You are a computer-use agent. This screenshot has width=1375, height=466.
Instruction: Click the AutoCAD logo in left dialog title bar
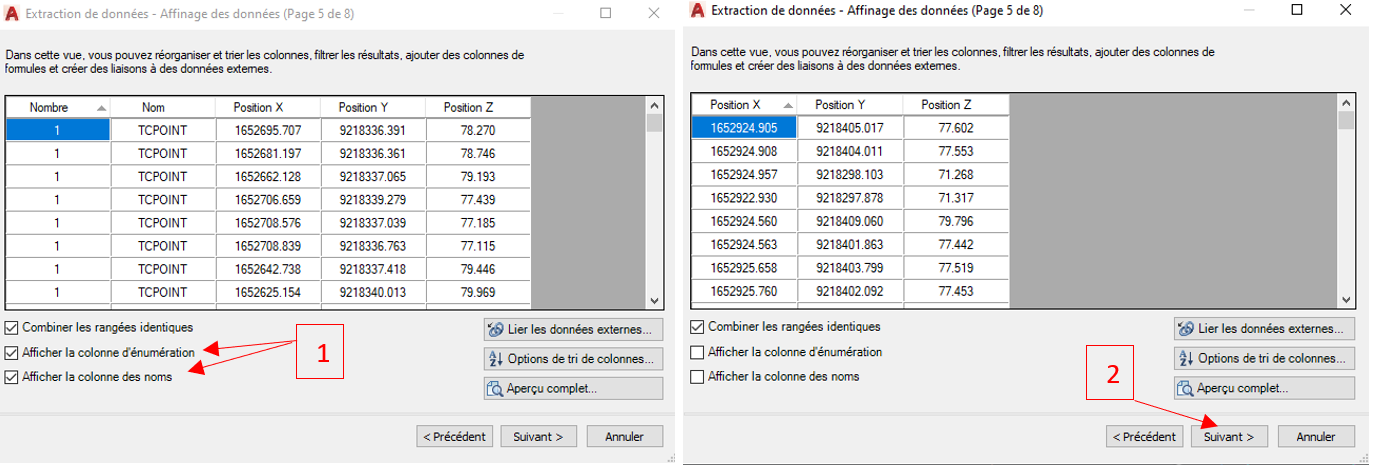coord(14,14)
